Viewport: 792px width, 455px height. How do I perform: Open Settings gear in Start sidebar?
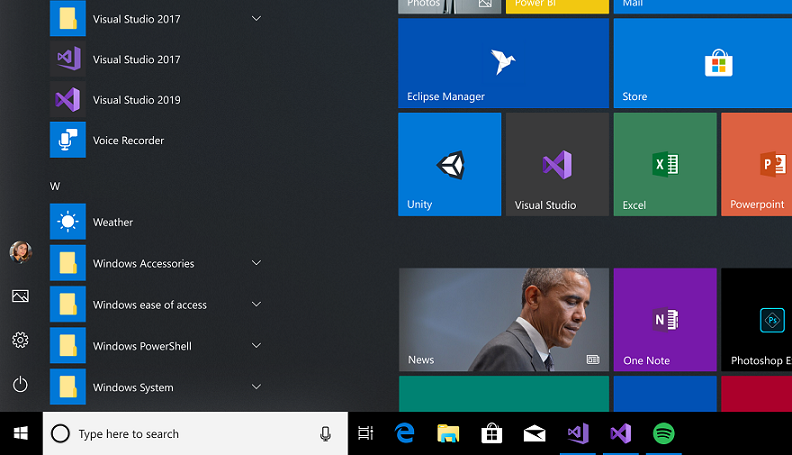[20, 340]
